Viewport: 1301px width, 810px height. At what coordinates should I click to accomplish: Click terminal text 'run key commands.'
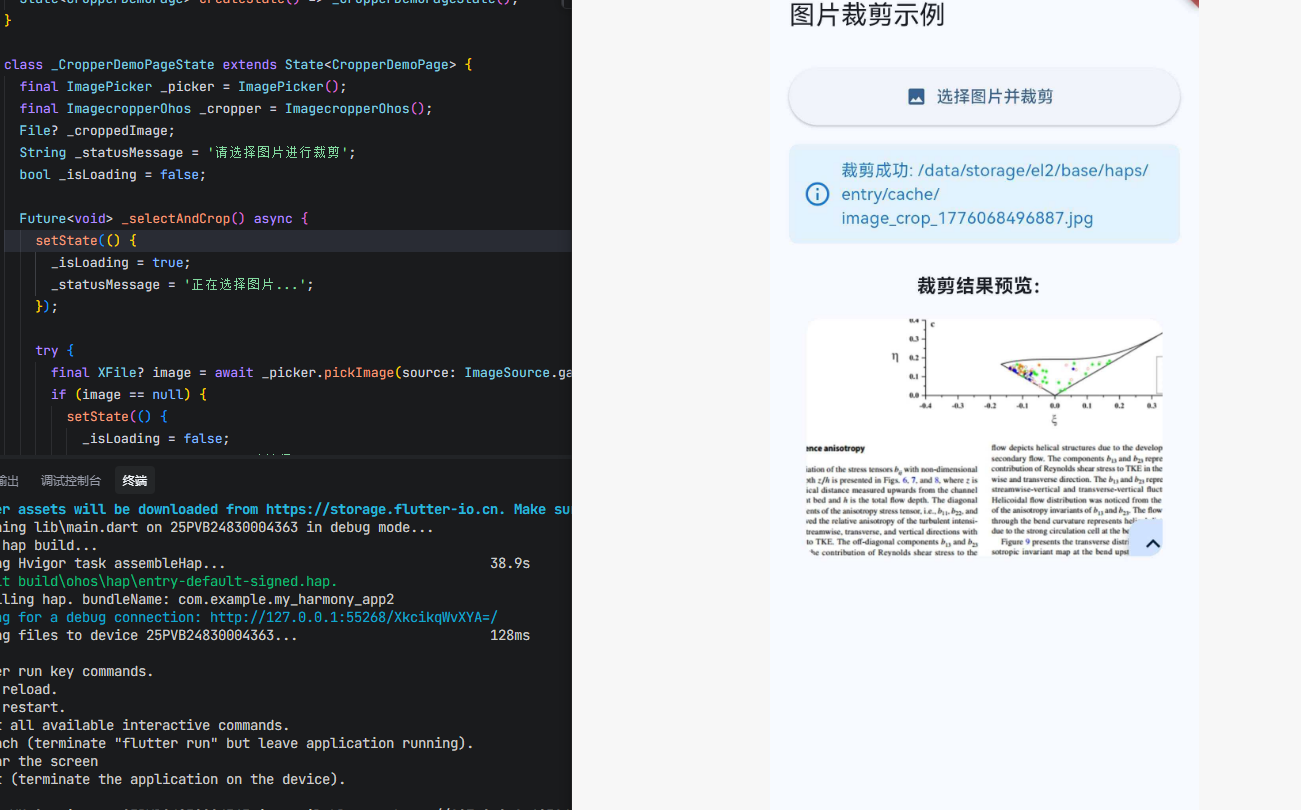(77, 672)
